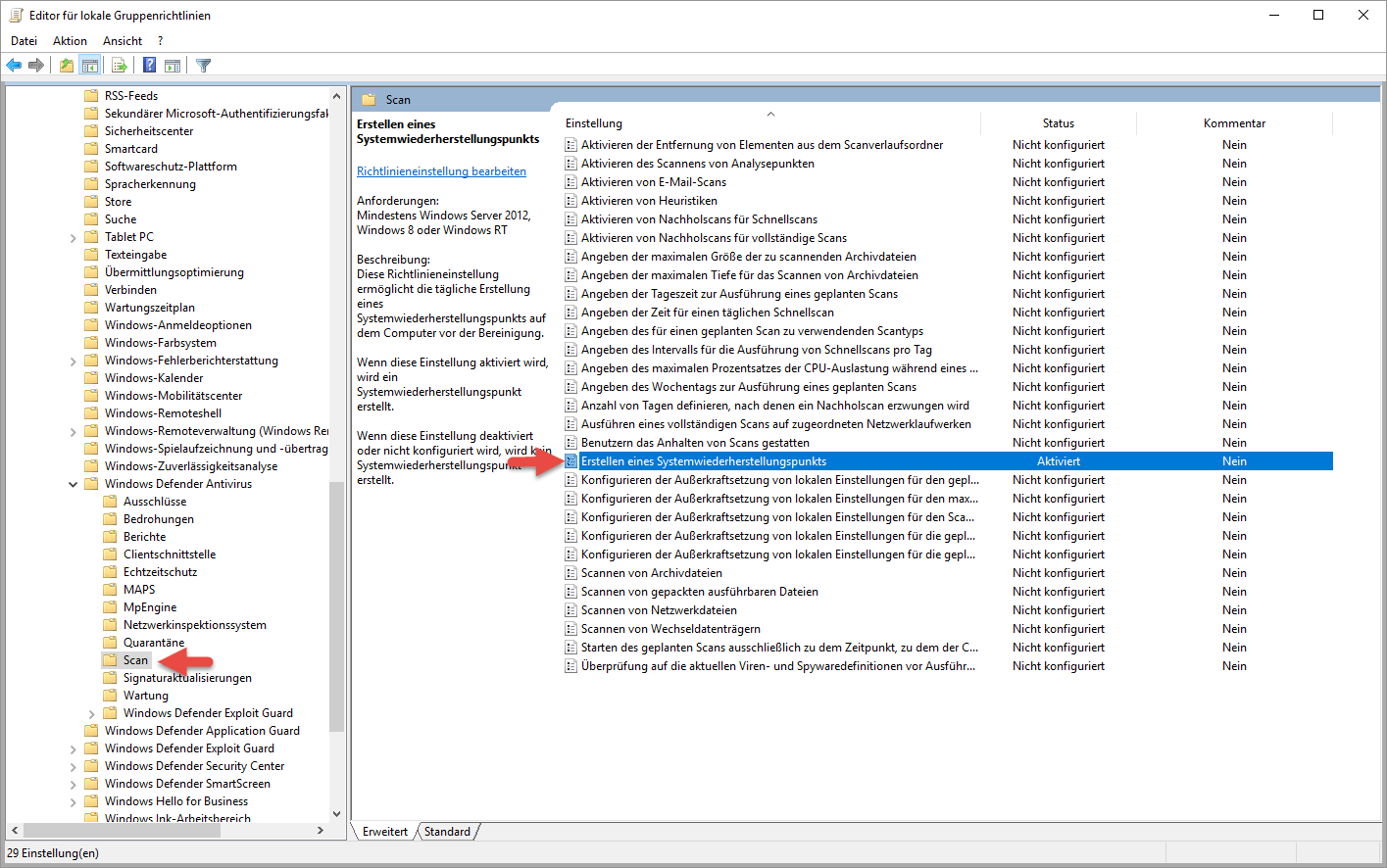Toggle the action pane toolbar icon

(x=173, y=66)
